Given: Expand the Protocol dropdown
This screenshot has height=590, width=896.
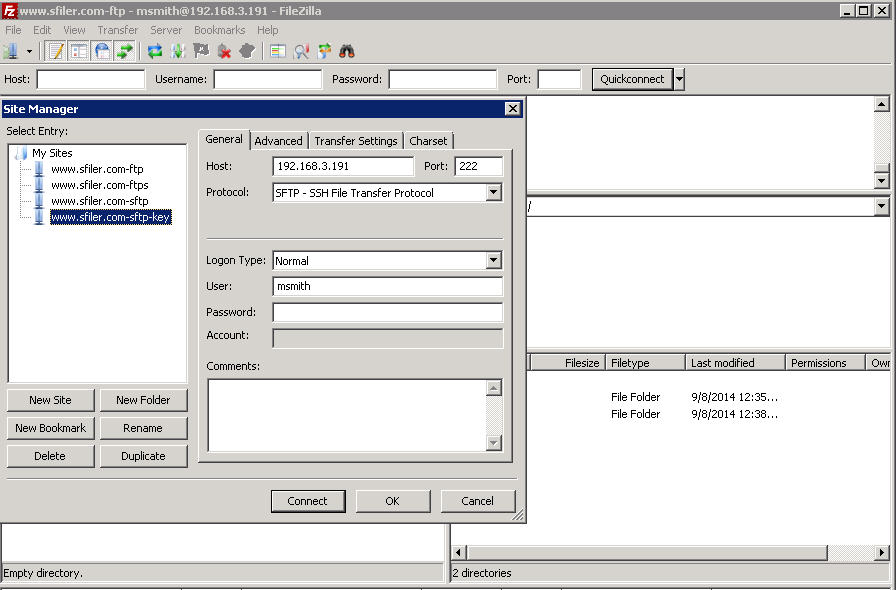Looking at the screenshot, I should [x=494, y=193].
